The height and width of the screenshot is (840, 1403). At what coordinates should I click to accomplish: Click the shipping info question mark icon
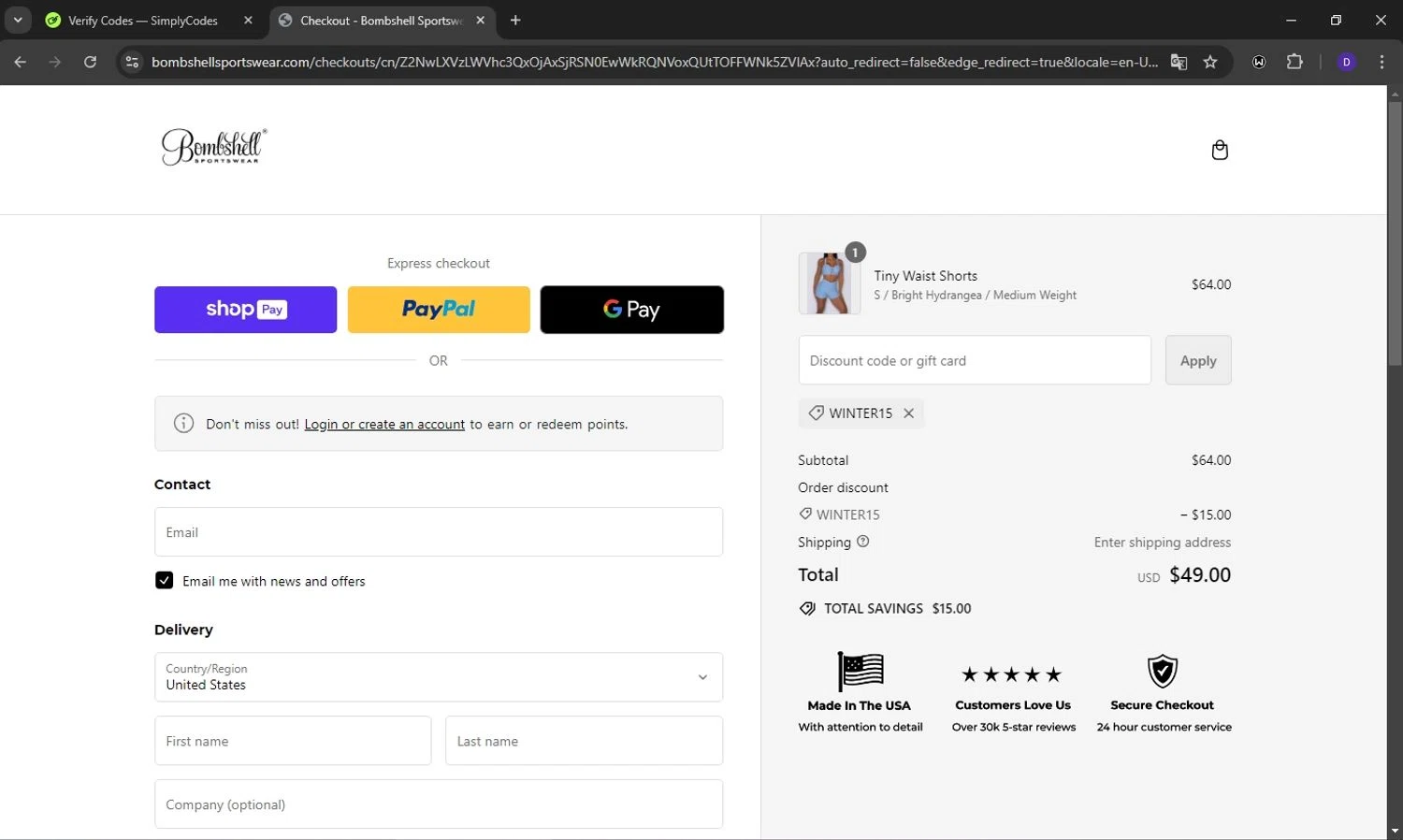(863, 542)
